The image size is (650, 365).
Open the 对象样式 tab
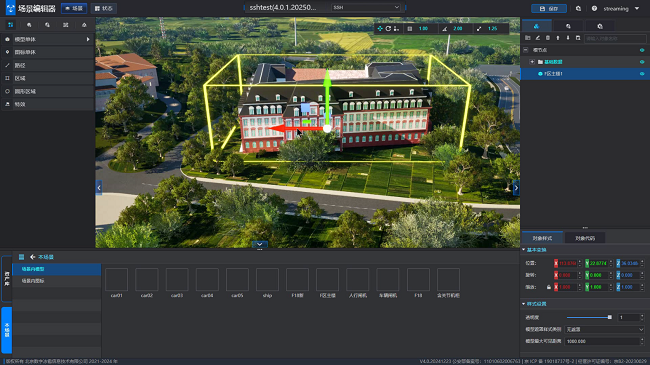point(542,238)
